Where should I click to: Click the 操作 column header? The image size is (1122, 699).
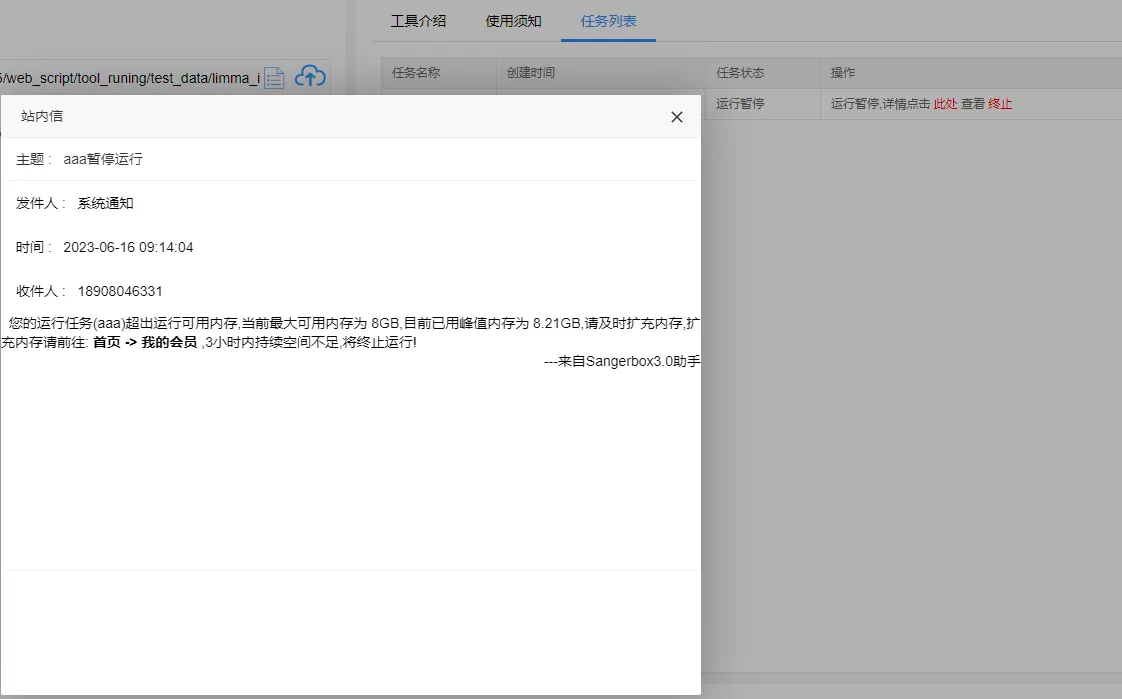[843, 73]
